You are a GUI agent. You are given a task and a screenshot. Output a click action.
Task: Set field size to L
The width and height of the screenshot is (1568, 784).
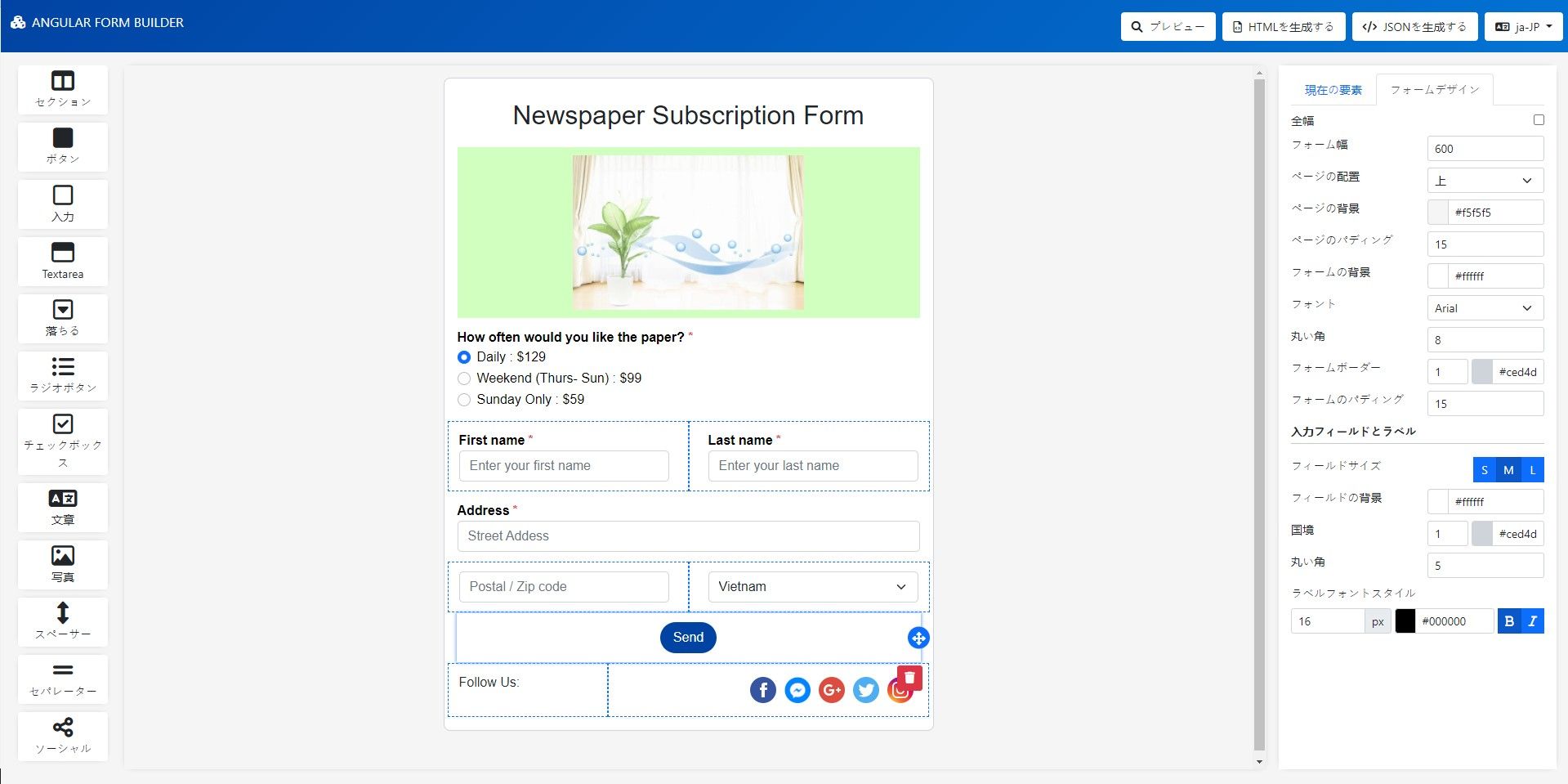coord(1533,470)
